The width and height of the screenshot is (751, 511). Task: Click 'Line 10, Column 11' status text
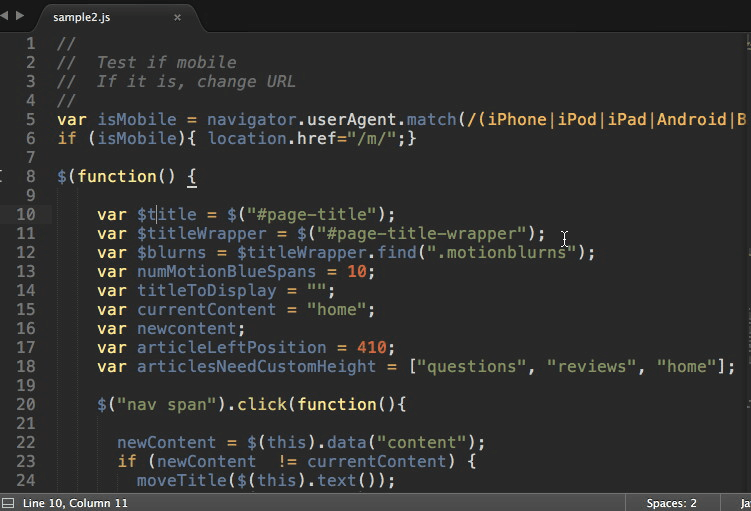75,503
